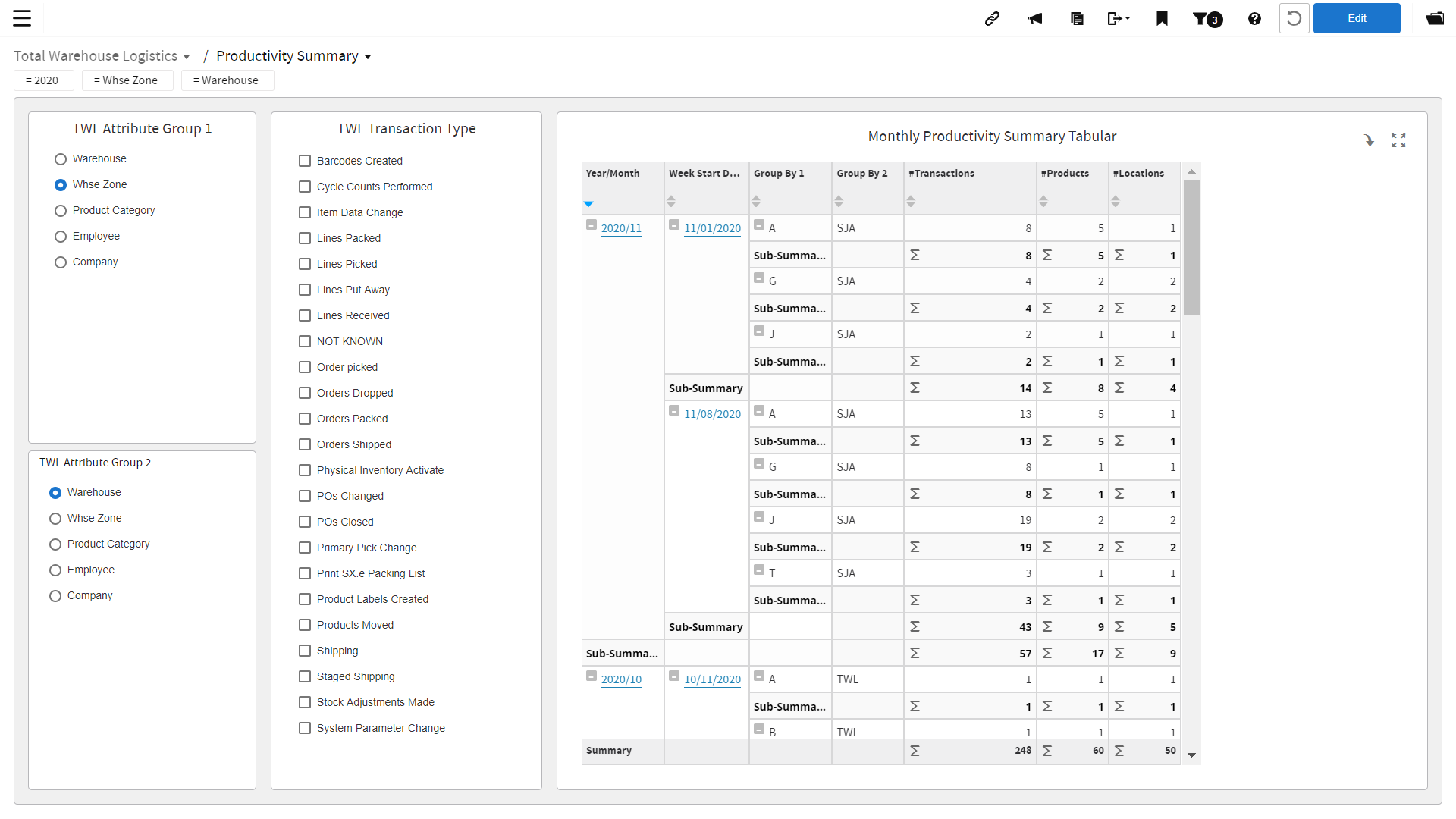This screenshot has height=819, width=1456.
Task: Expand the Monthly Productivity Summary table to fullscreen
Action: (x=1398, y=140)
